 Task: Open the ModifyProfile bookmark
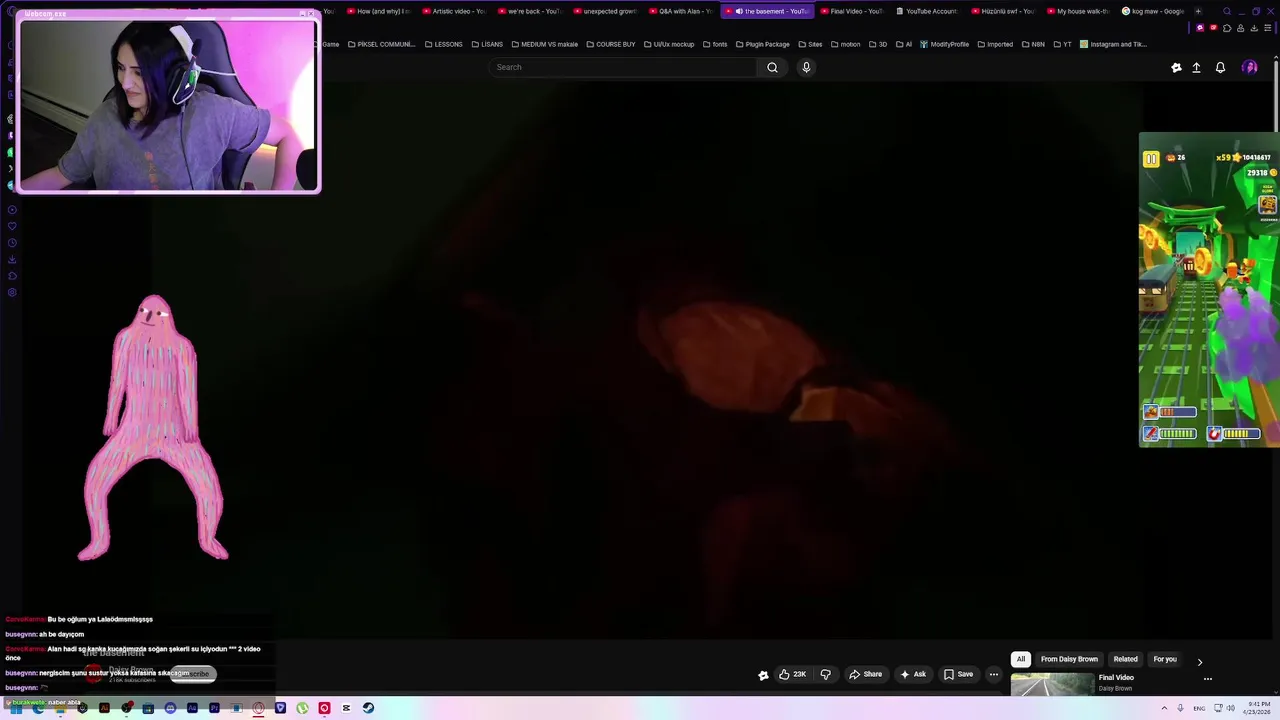point(943,44)
